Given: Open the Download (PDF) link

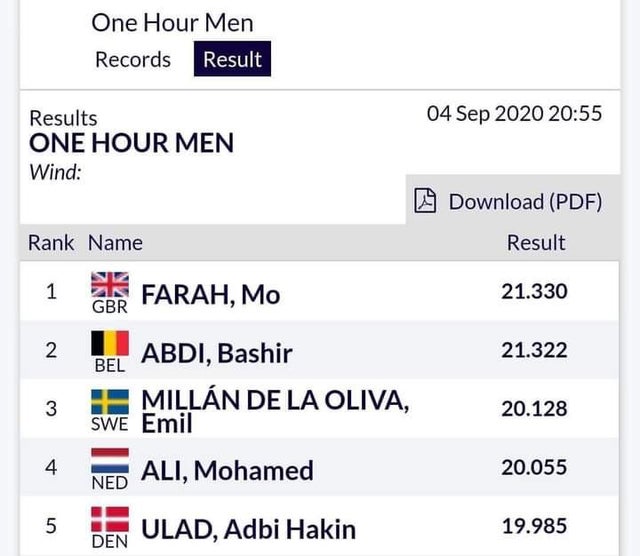Looking at the screenshot, I should click(509, 201).
